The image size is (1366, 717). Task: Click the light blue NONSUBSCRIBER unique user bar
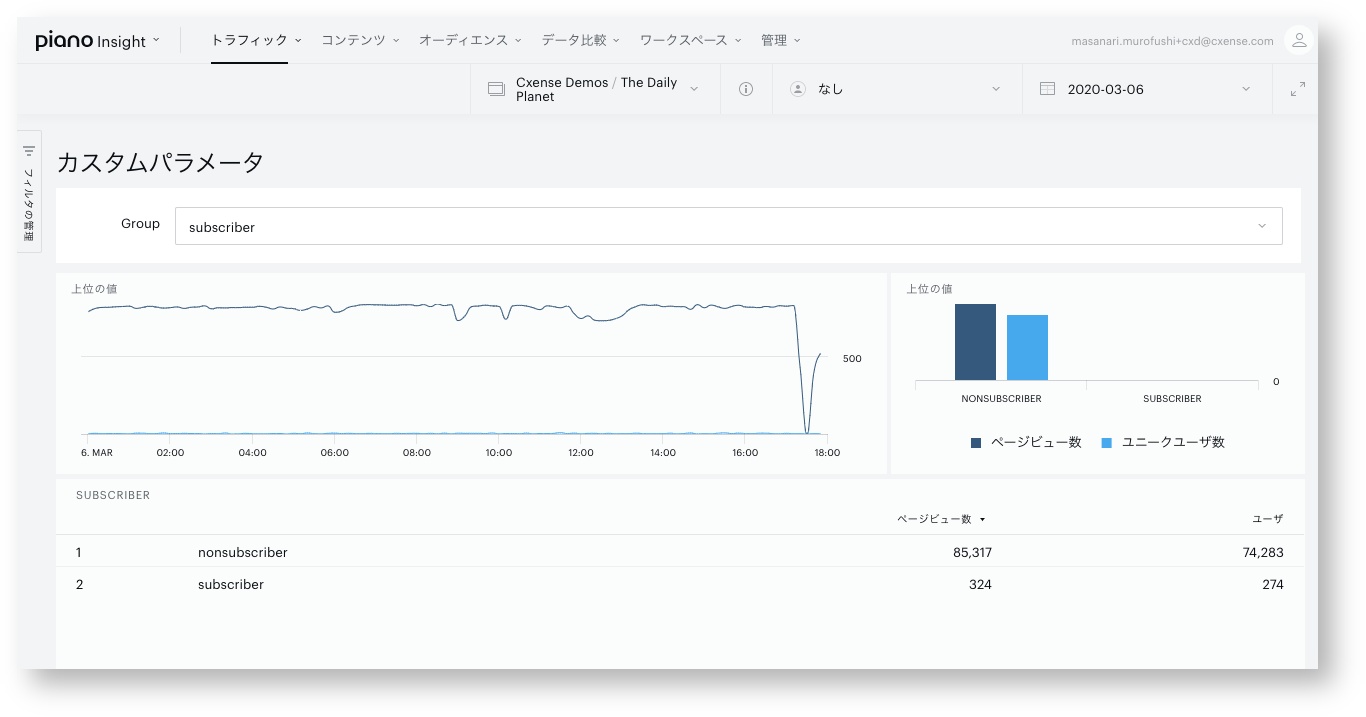pyautogui.click(x=1027, y=347)
